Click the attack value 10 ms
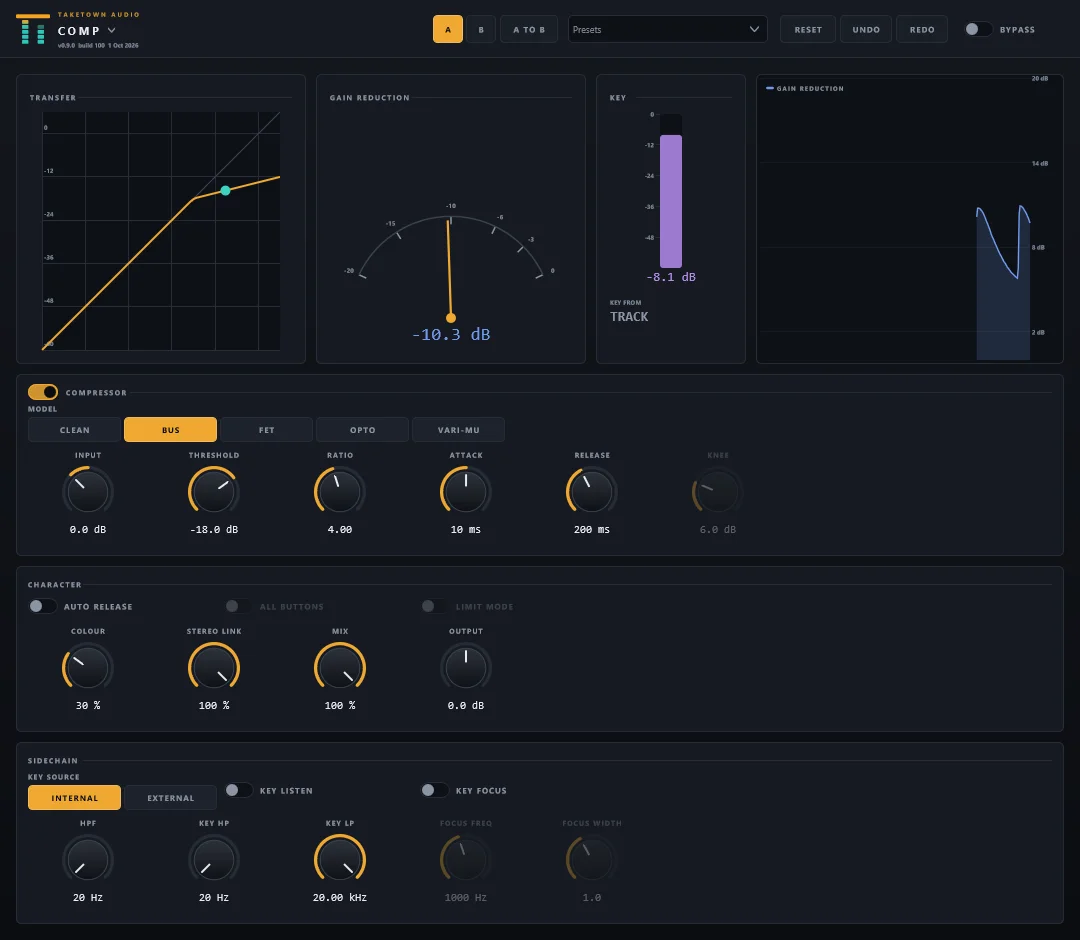Screen dimensions: 1080x940 [x=466, y=530]
